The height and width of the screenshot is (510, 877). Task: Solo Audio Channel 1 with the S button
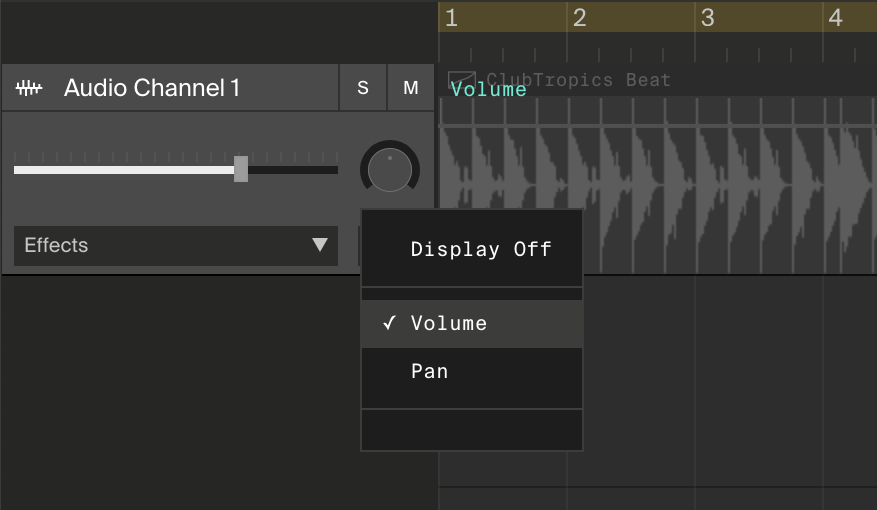tap(363, 87)
